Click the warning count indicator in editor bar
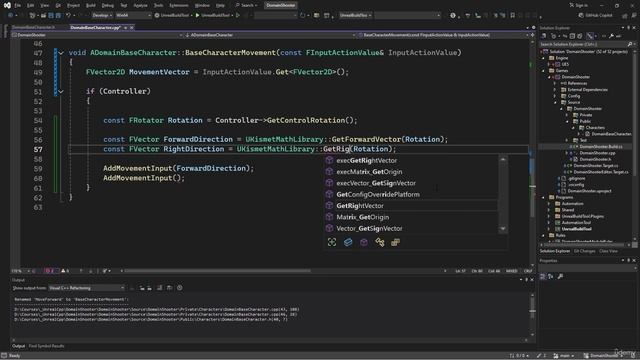 click(65, 271)
